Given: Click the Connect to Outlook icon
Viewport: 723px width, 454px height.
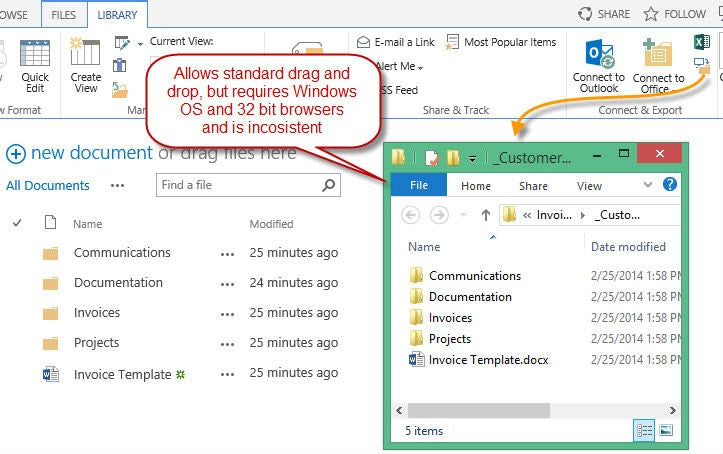Looking at the screenshot, I should (600, 54).
